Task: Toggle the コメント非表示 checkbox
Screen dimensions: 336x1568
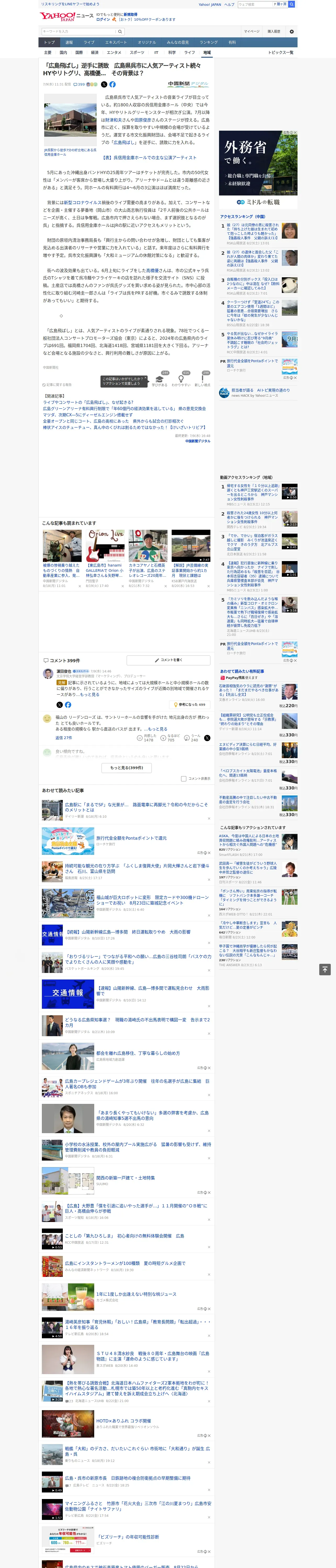Action: click(x=183, y=779)
